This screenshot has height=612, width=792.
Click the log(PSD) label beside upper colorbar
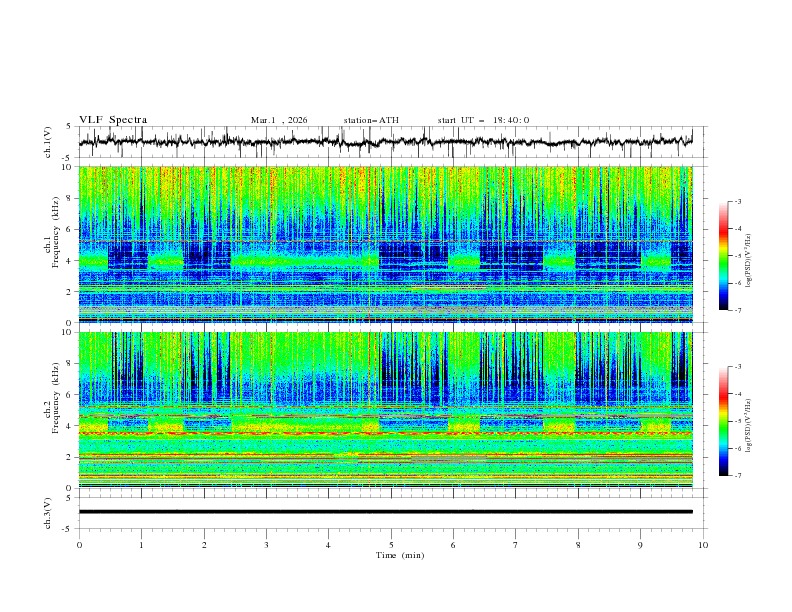(748, 261)
